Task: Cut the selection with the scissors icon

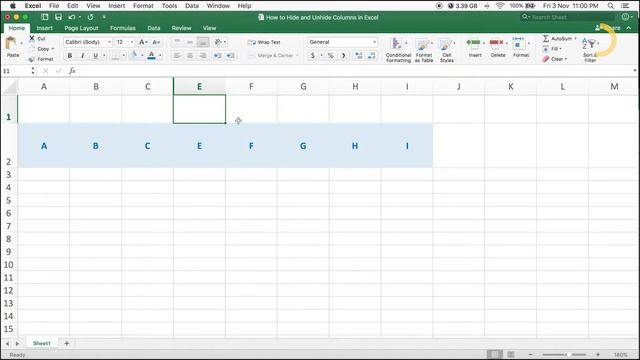Action: [x=32, y=38]
